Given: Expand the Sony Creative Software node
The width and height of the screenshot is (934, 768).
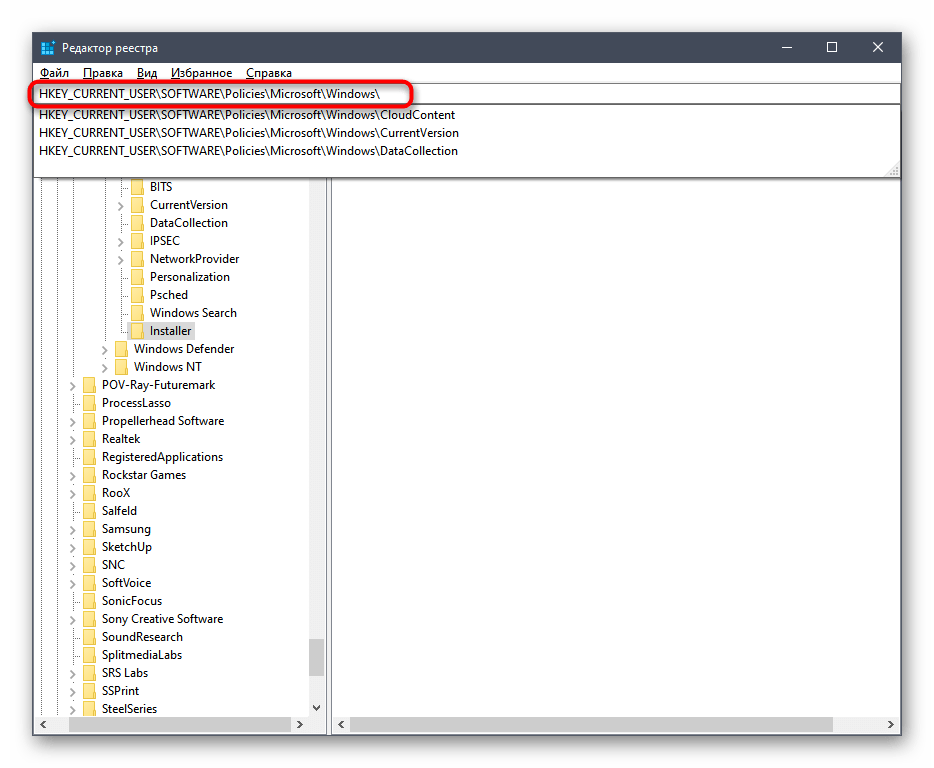Looking at the screenshot, I should 73,619.
